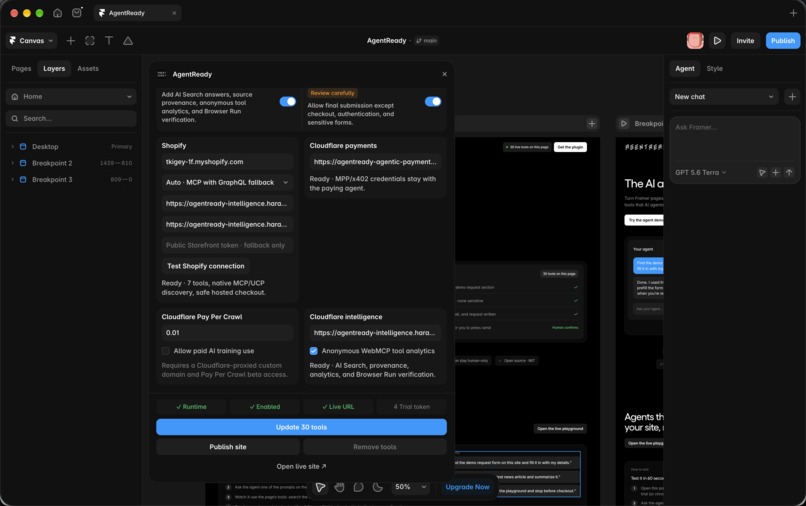Open the New chat dropdown
806x506 pixels.
pyautogui.click(x=723, y=97)
